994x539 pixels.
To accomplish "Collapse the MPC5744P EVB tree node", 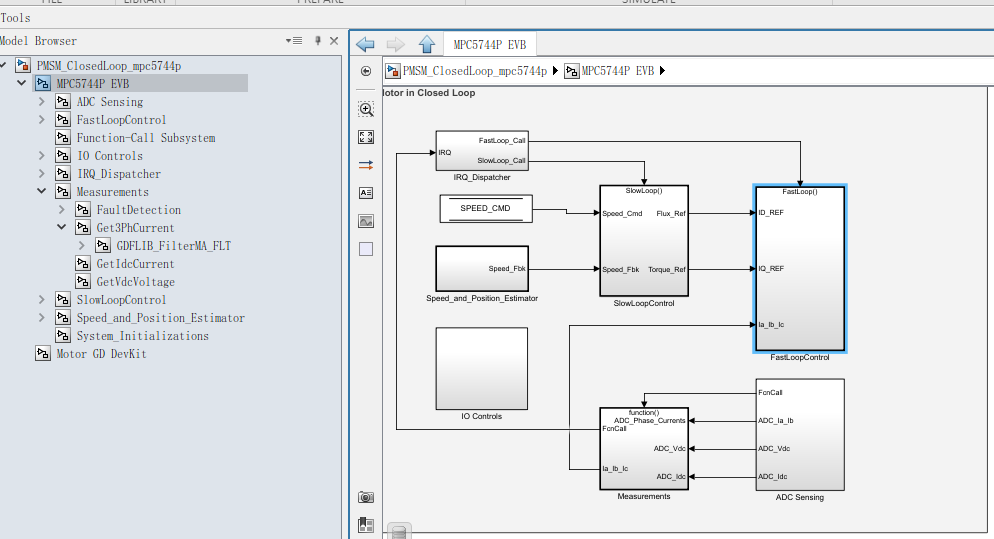I will pyautogui.click(x=22, y=83).
